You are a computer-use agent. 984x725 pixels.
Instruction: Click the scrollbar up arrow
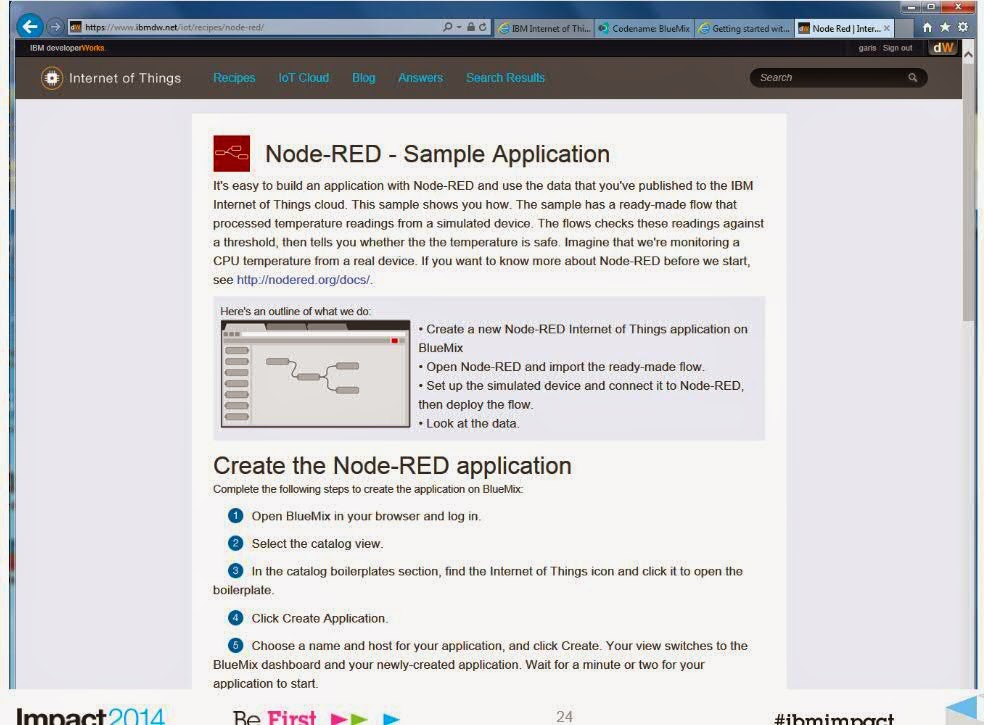click(x=968, y=55)
